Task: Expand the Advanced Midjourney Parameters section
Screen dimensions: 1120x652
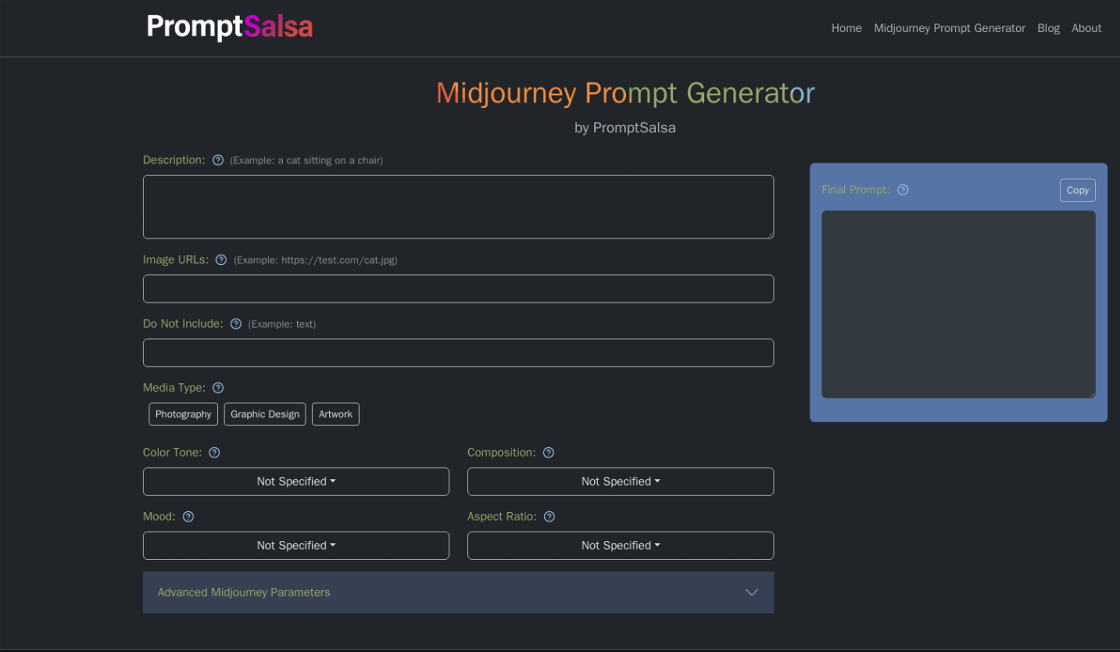Action: (458, 592)
